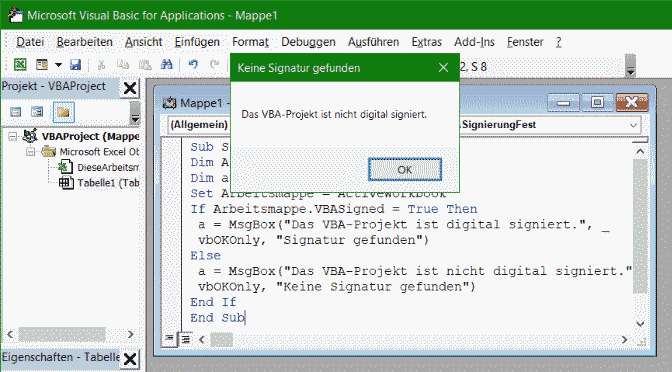Save the workbook with the floppy icon
The image size is (672, 372).
coord(75,65)
